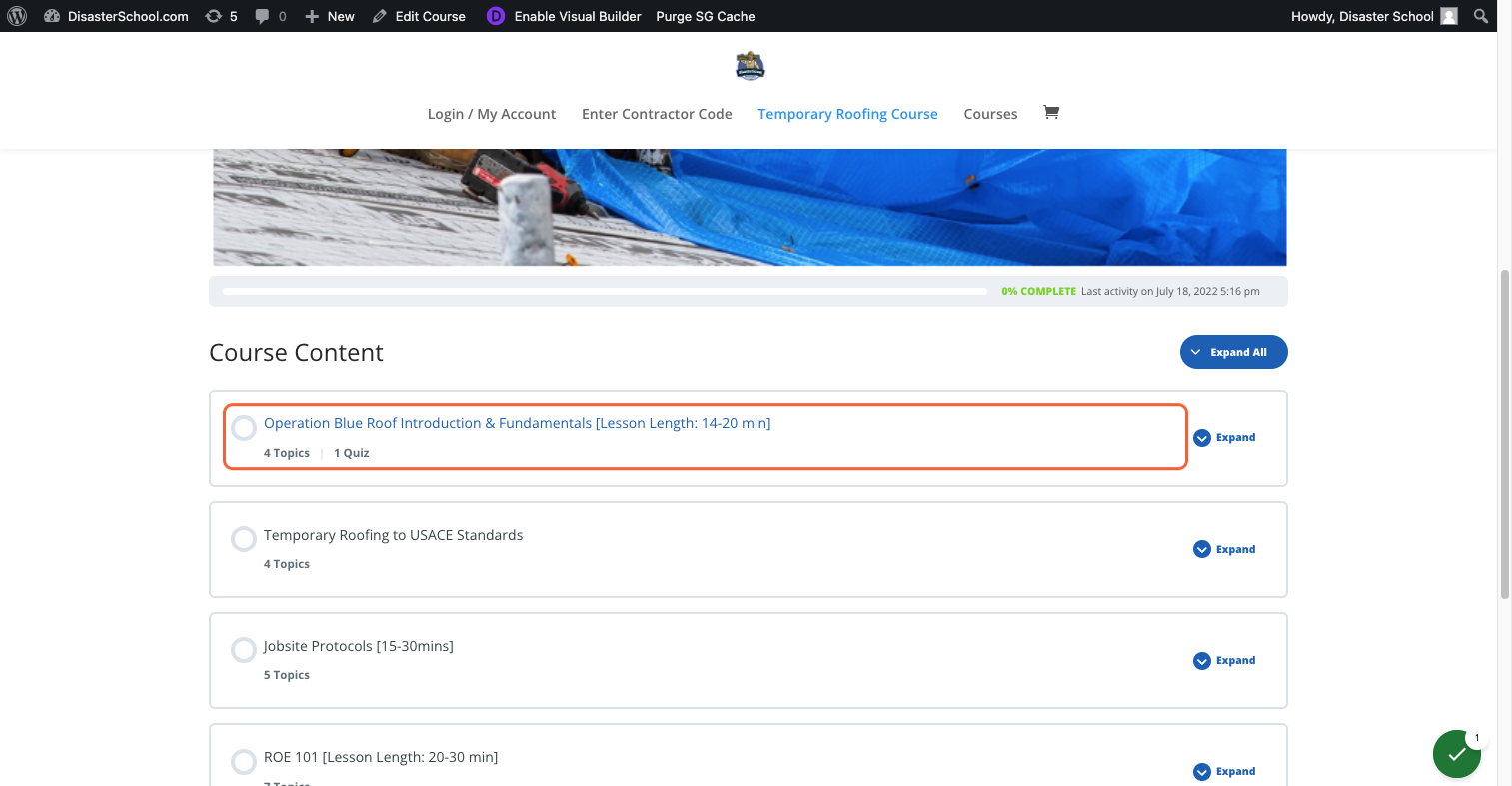
Task: Click the Expand All button
Action: tap(1233, 352)
